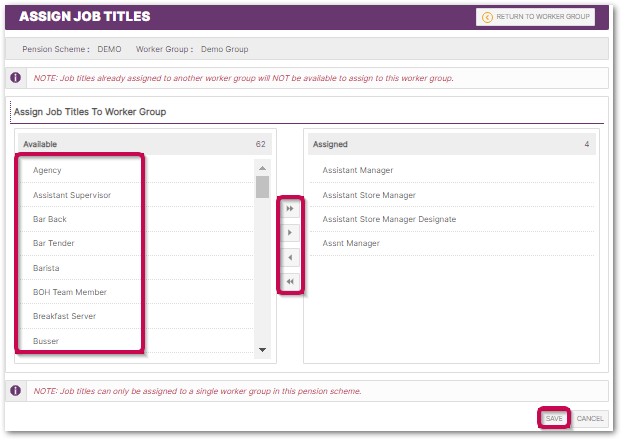Screen dimensions: 622x440
Task: Click the top note info icon
Action: (x=16, y=77)
